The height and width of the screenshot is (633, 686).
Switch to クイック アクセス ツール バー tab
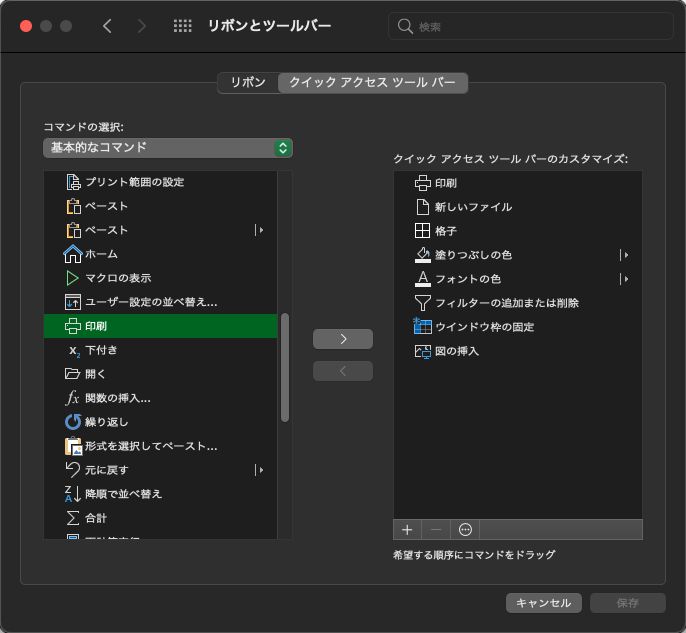tap(372, 83)
